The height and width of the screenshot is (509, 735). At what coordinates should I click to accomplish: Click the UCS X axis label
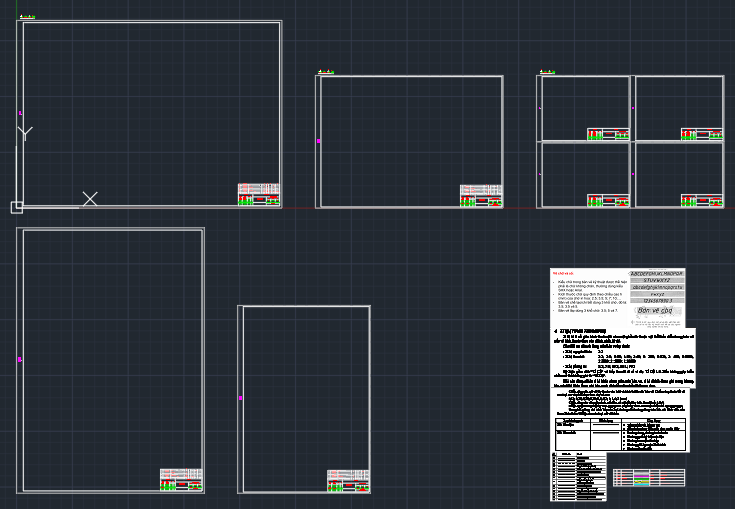pos(90,199)
